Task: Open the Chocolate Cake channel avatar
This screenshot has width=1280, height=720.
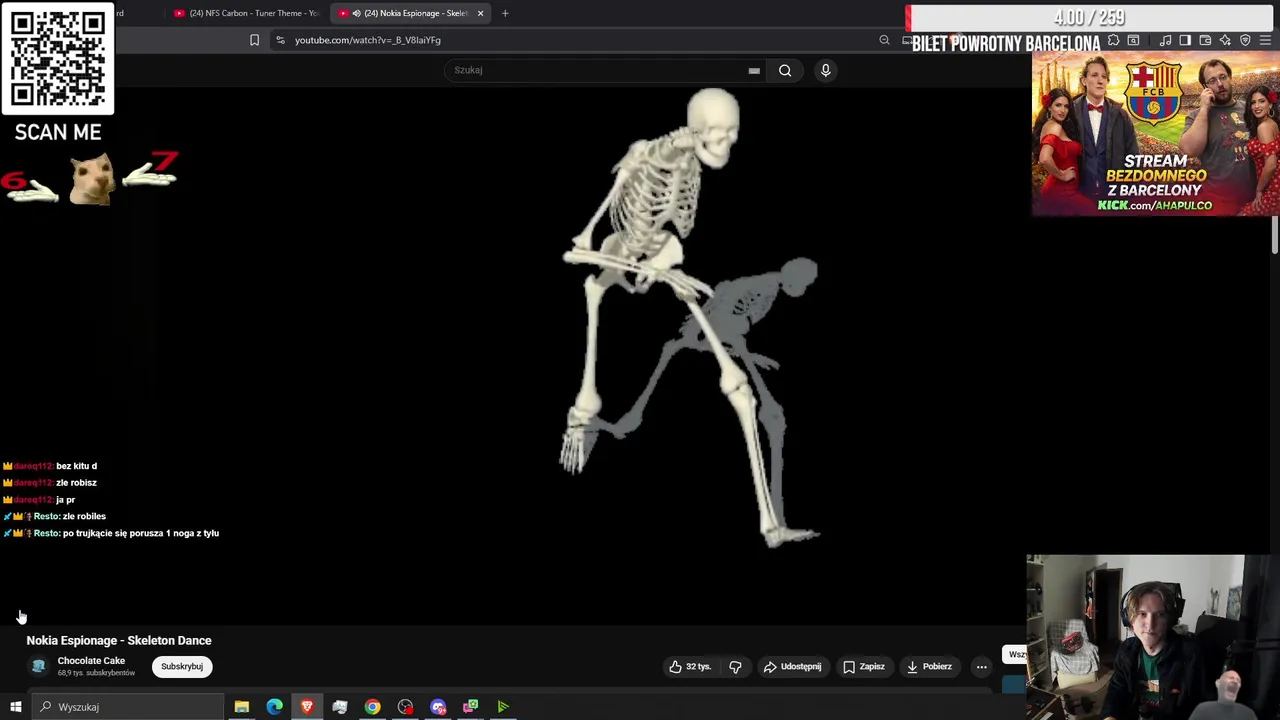Action: coord(38,666)
